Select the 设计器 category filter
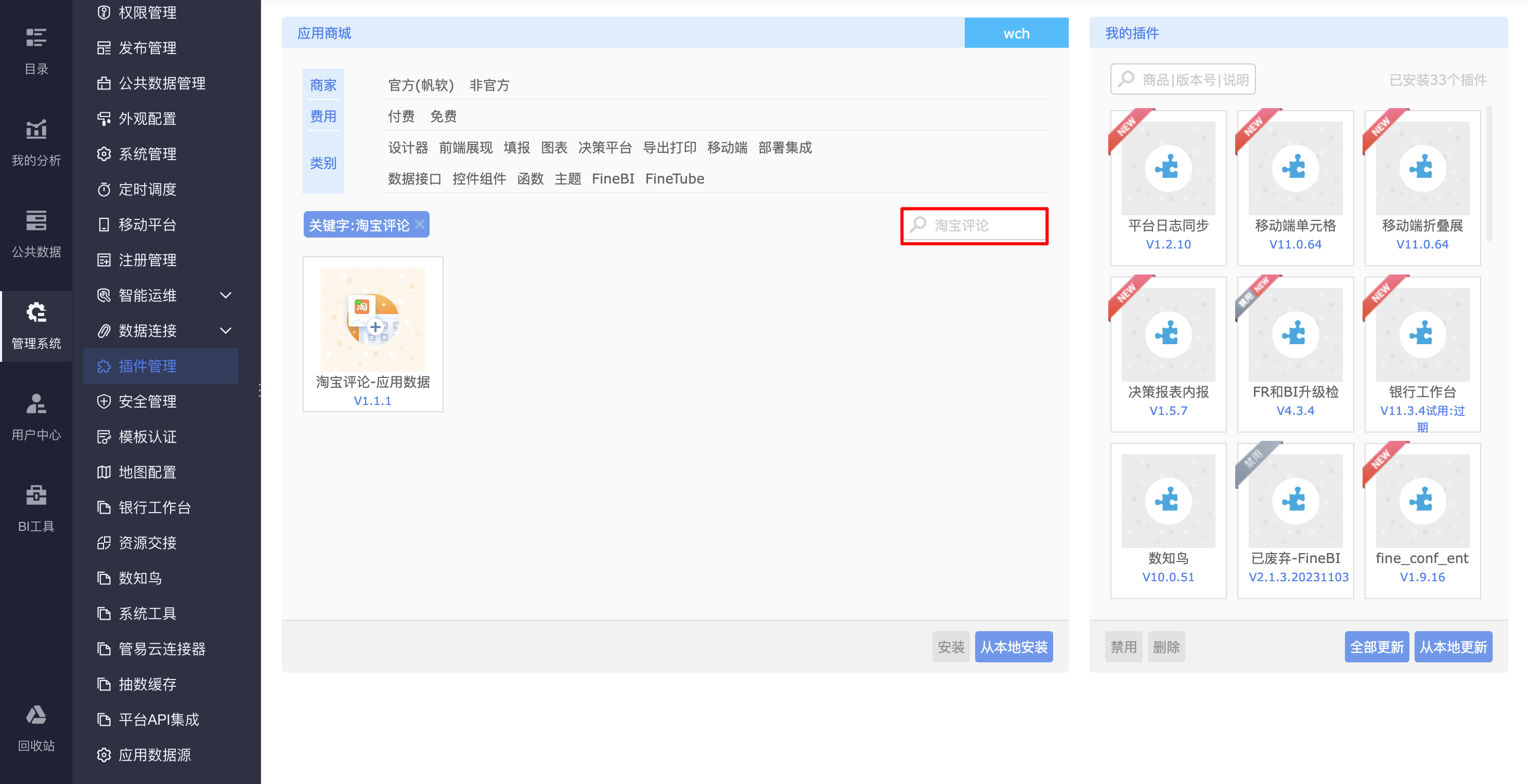 [x=408, y=148]
